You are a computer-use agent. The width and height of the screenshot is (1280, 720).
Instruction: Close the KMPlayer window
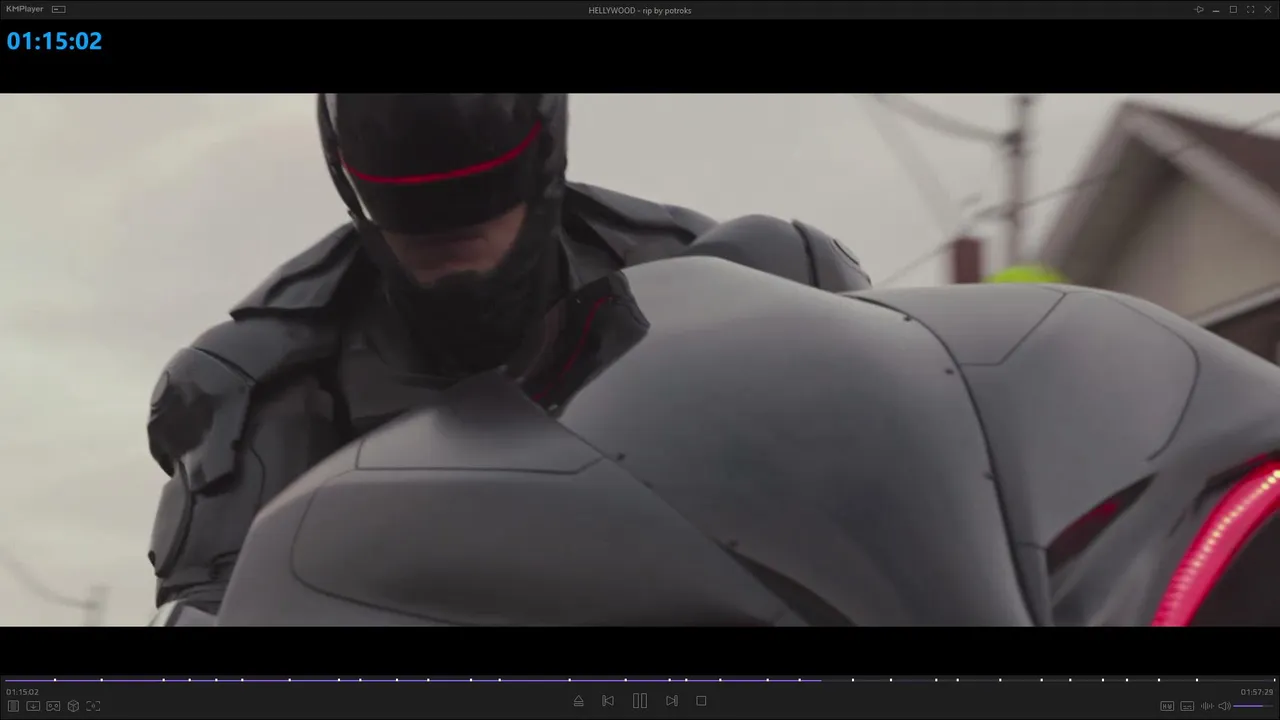(x=1267, y=10)
